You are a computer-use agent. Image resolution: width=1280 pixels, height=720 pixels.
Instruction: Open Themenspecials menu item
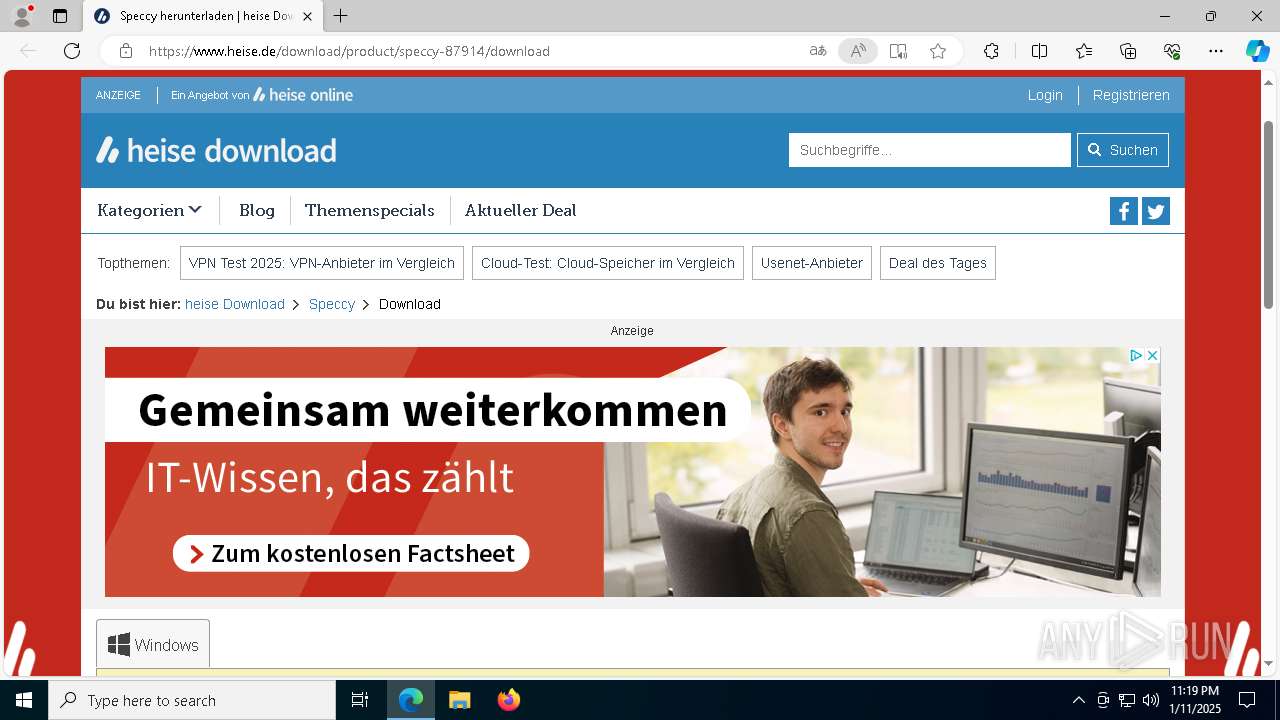(x=370, y=210)
